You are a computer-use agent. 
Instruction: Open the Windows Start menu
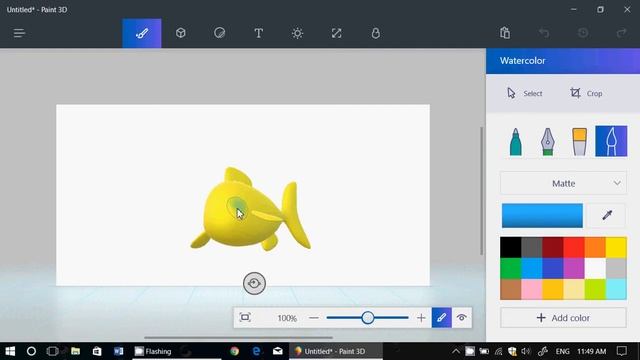10,351
